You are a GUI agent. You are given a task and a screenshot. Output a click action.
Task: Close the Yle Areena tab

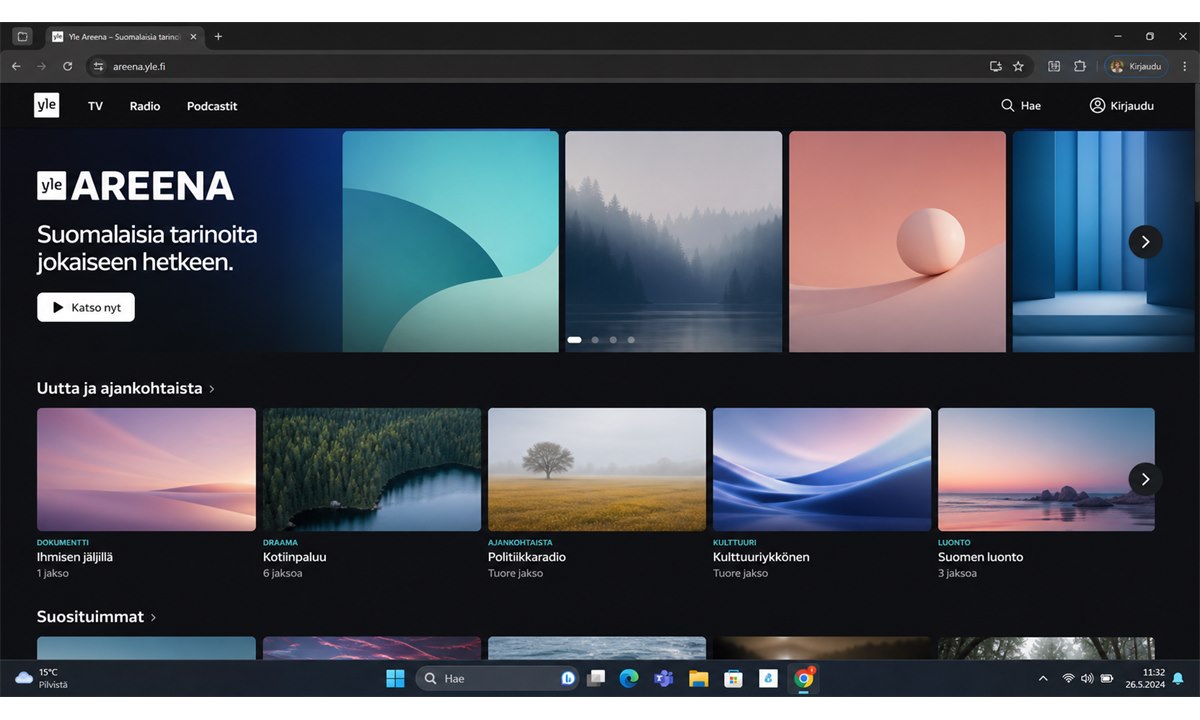(193, 37)
